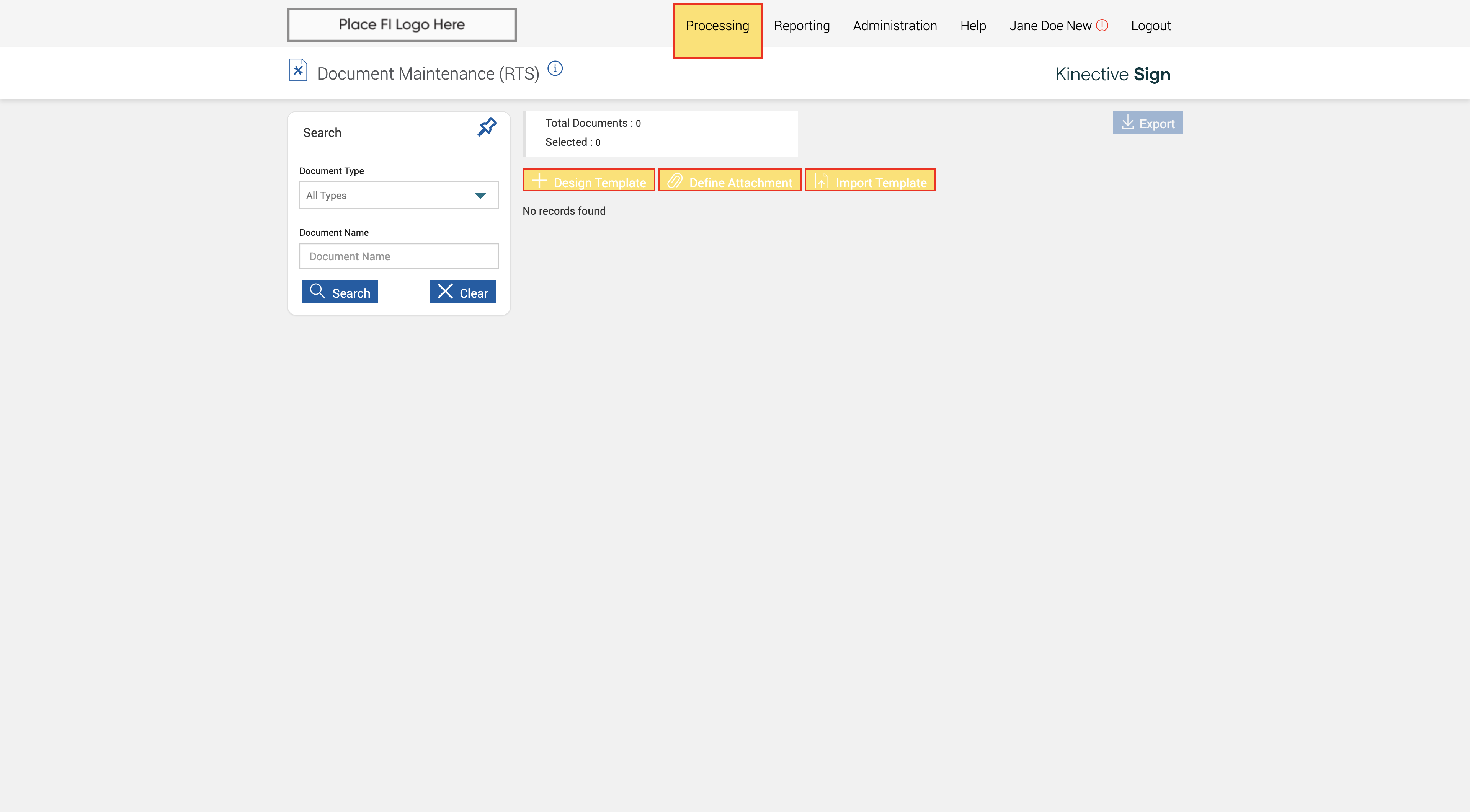This screenshot has width=1470, height=812.
Task: Click the document icon beside page title
Action: (x=298, y=71)
